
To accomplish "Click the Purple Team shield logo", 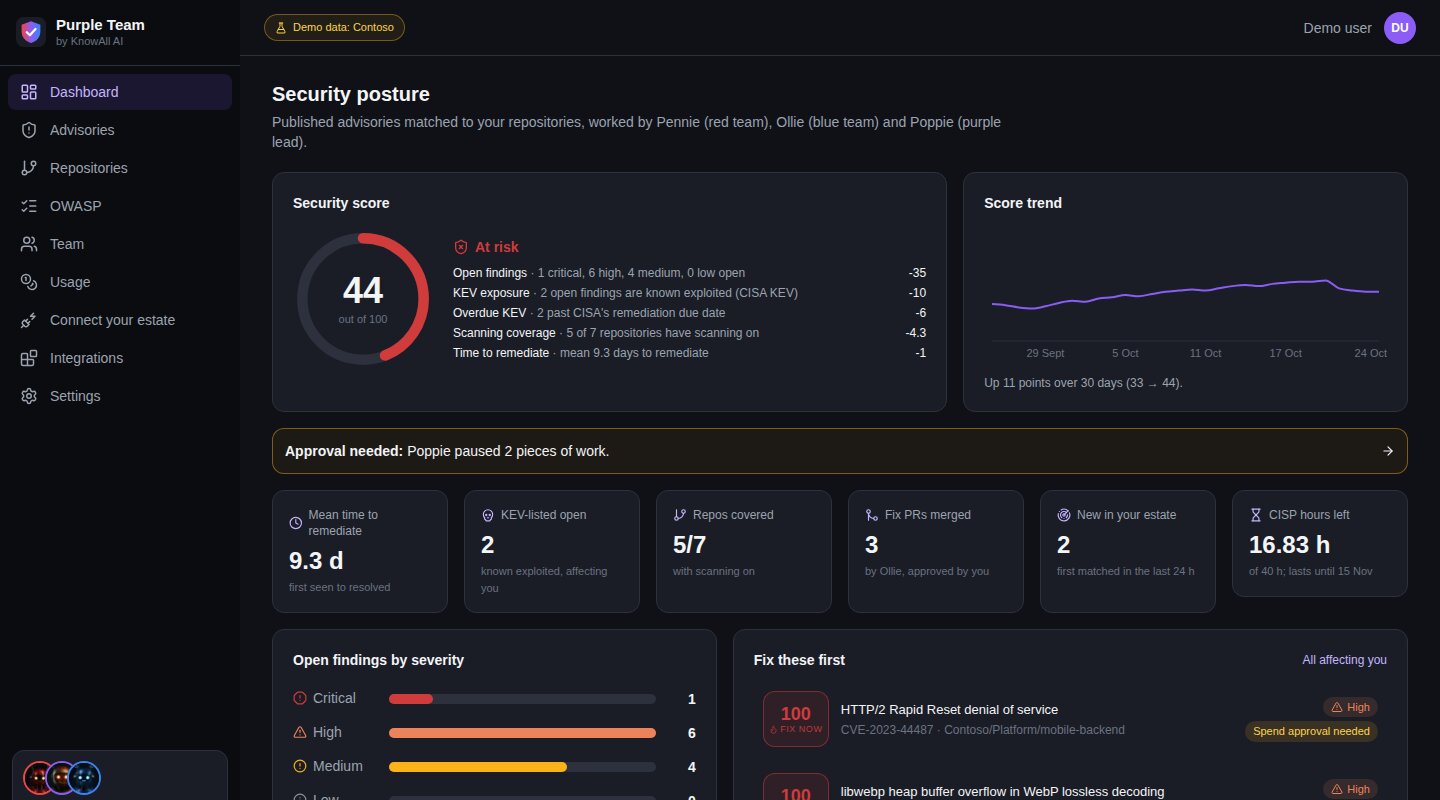I will [32, 31].
